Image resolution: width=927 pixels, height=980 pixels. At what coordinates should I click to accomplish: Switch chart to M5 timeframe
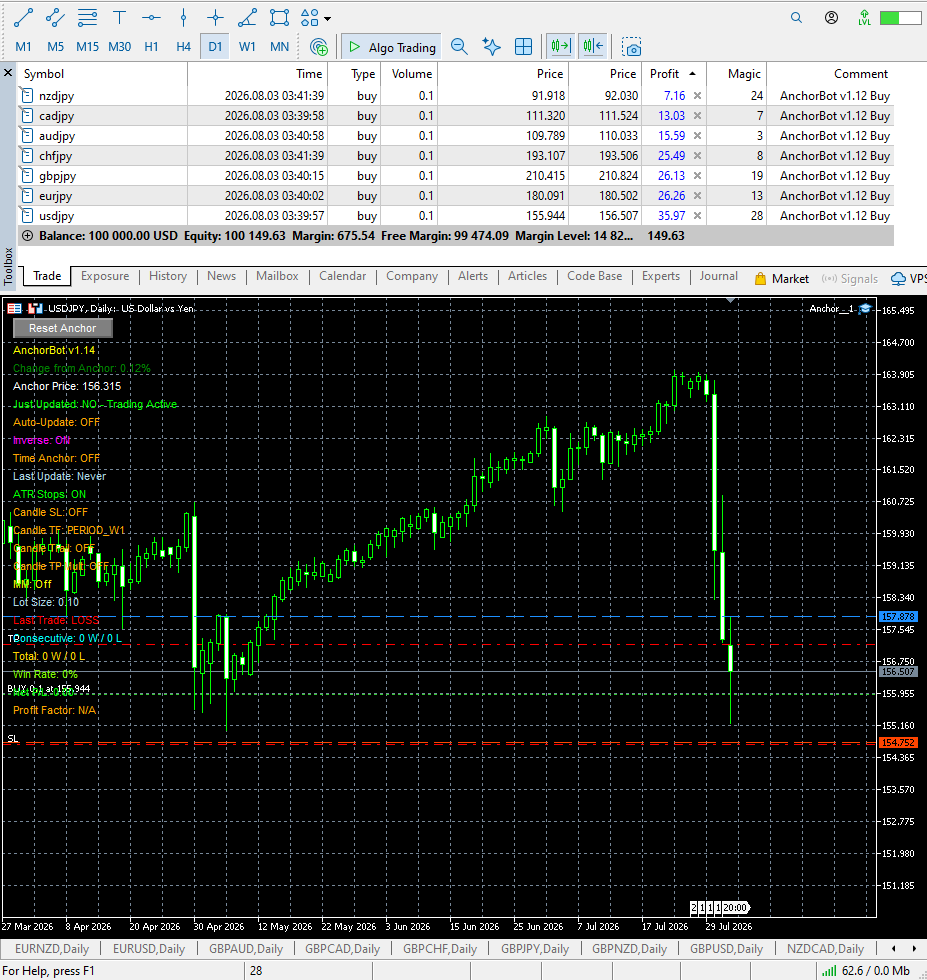tap(55, 47)
